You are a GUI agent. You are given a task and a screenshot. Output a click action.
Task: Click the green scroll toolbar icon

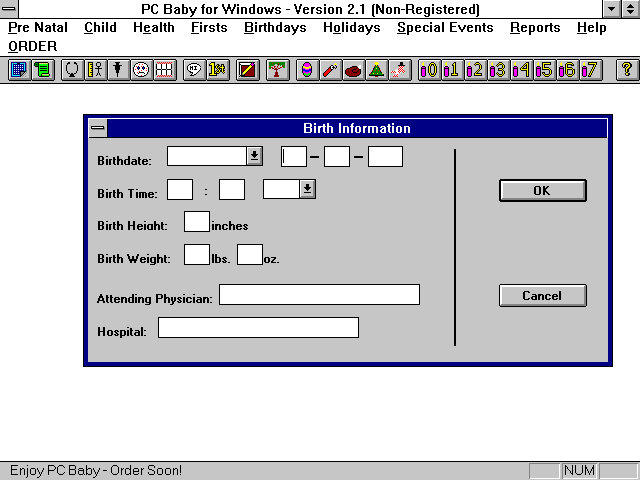(42, 70)
